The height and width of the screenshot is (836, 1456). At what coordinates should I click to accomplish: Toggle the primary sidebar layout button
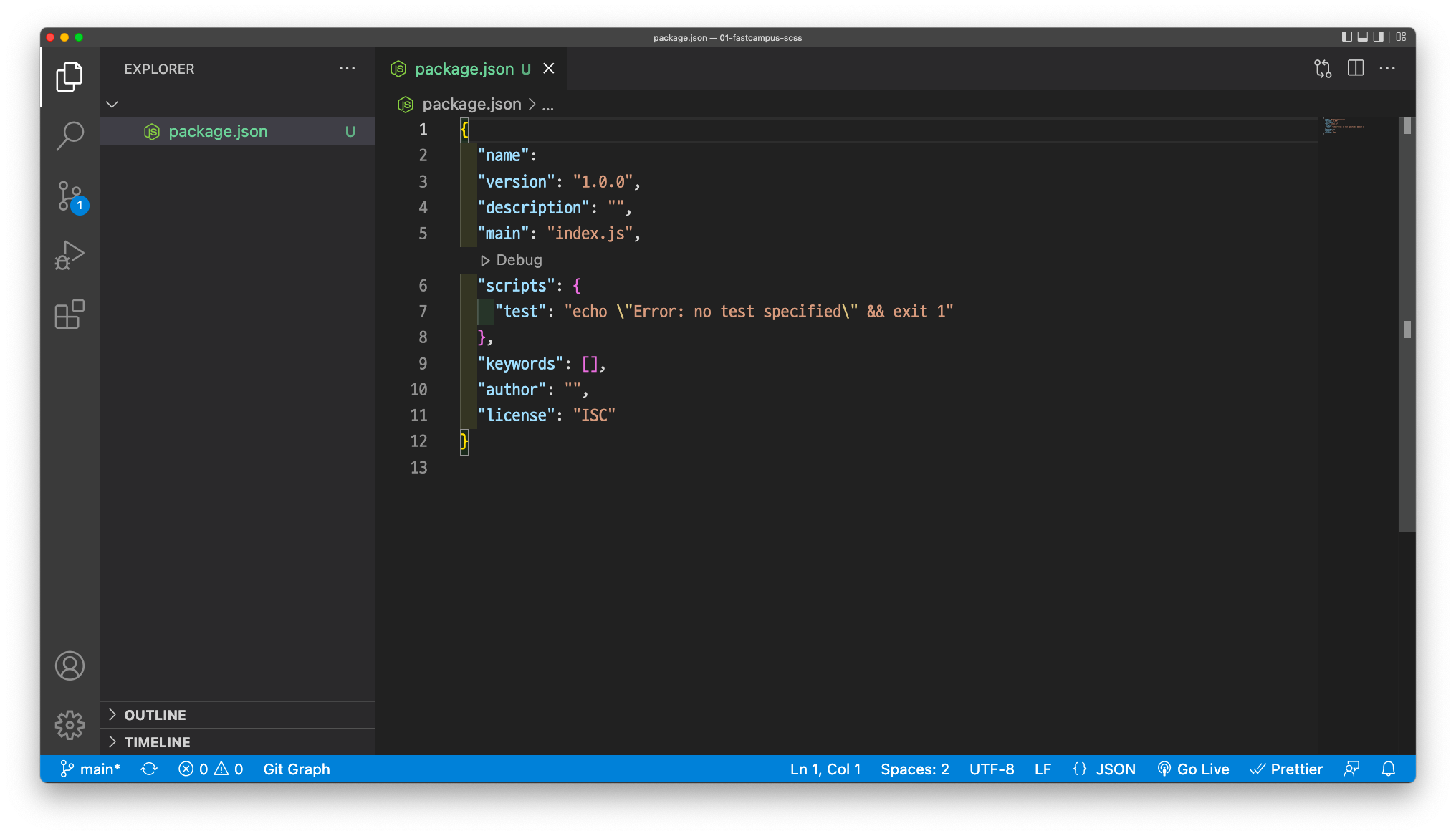[x=1346, y=37]
